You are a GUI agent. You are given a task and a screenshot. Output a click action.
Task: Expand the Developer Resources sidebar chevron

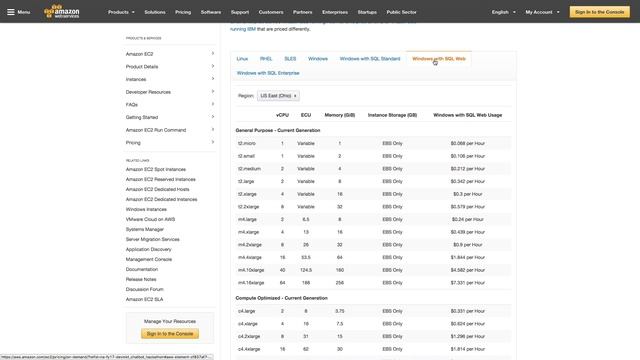[213, 91]
